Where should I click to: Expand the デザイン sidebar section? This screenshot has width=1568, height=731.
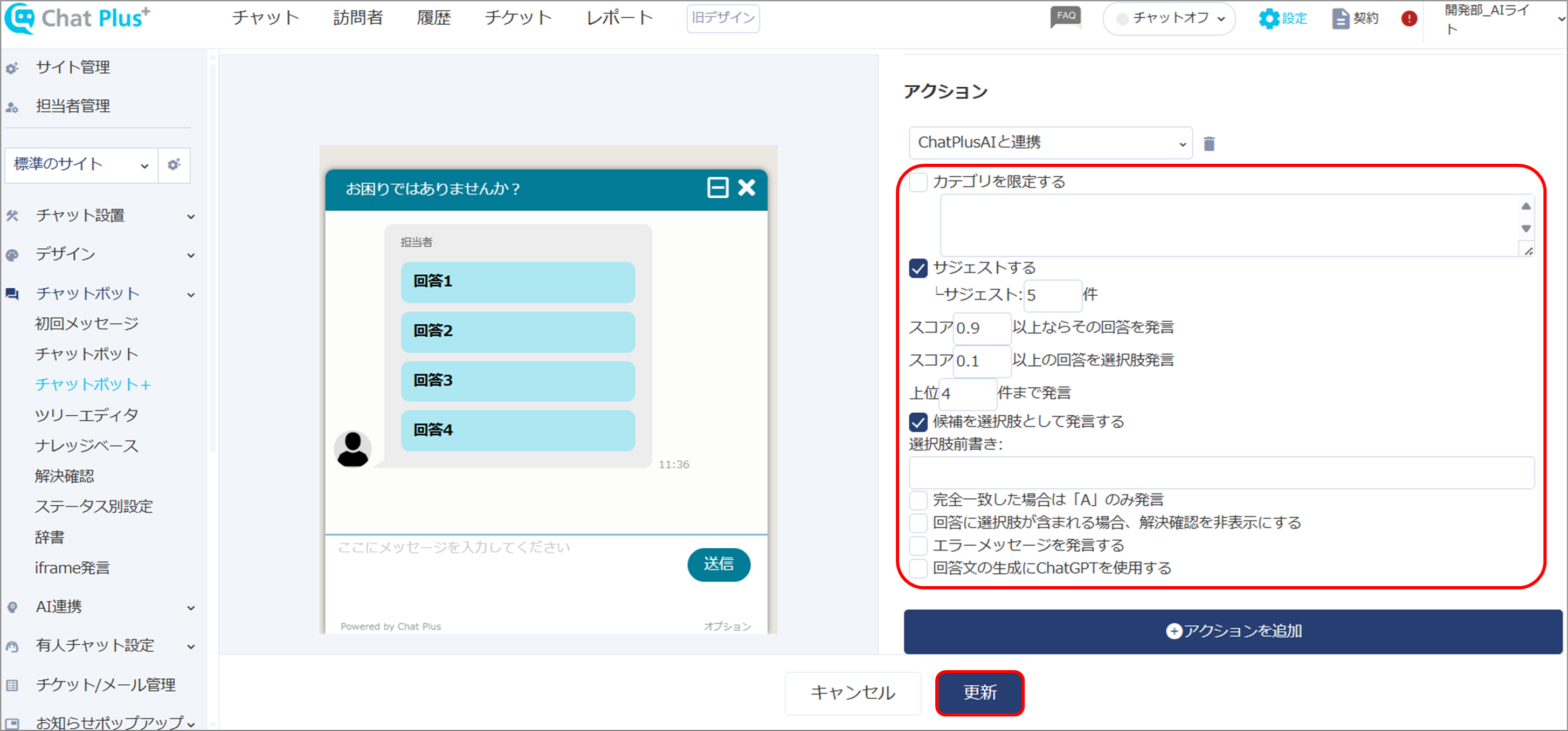pos(190,255)
